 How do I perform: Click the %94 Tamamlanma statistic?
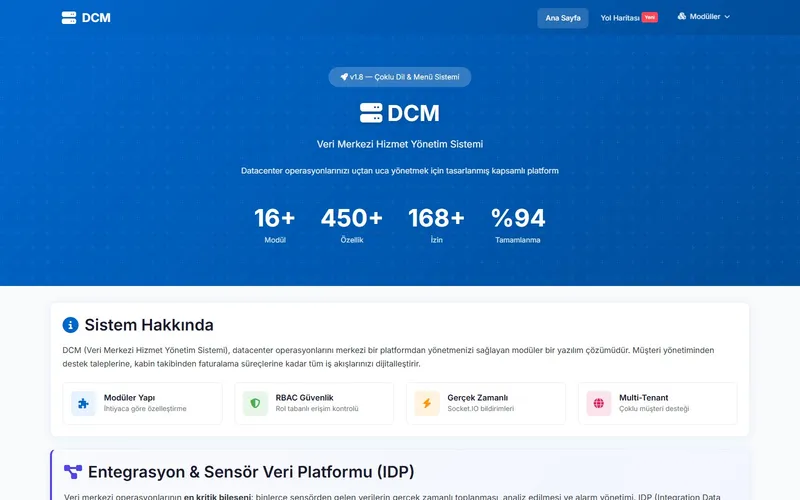518,225
